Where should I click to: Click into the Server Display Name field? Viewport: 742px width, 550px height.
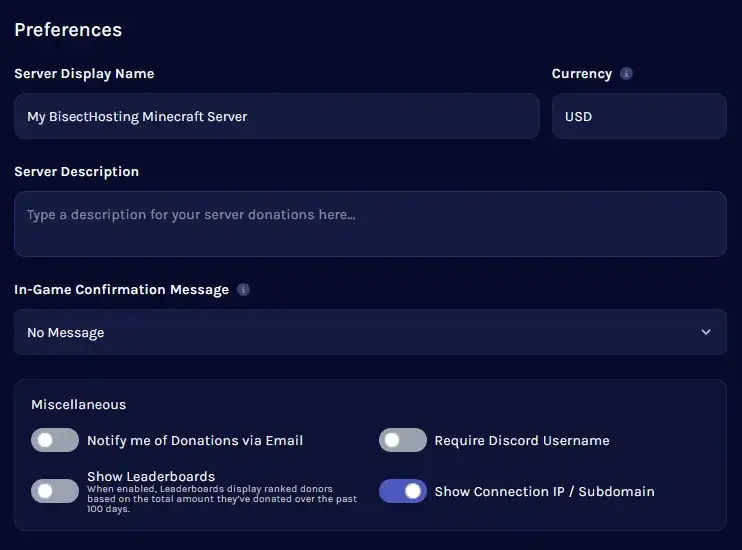coord(276,116)
